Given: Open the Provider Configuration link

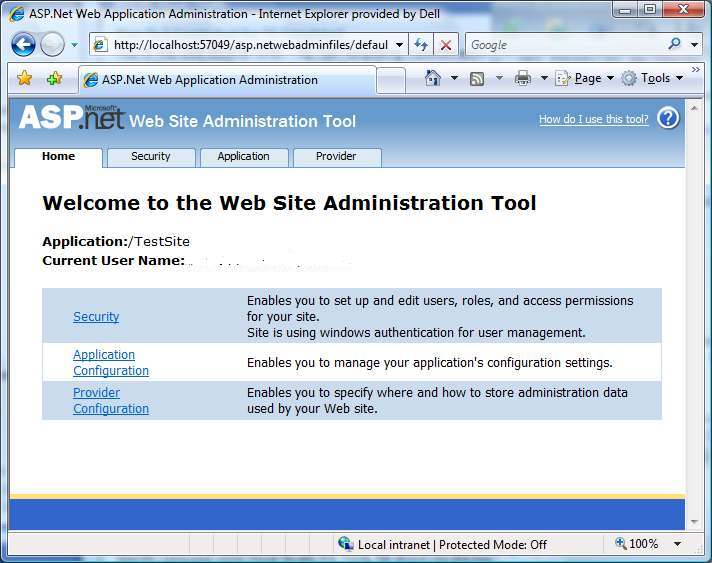Looking at the screenshot, I should coord(111,400).
